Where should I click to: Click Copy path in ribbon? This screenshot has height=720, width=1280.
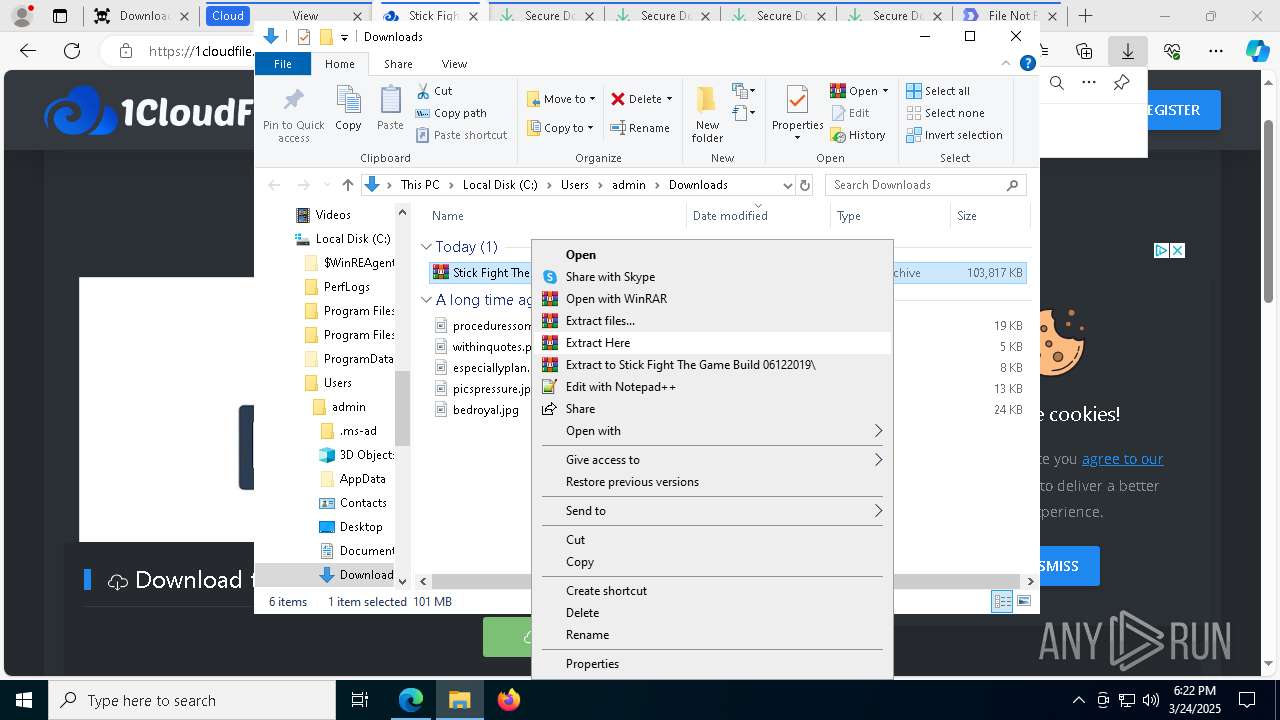(x=451, y=113)
